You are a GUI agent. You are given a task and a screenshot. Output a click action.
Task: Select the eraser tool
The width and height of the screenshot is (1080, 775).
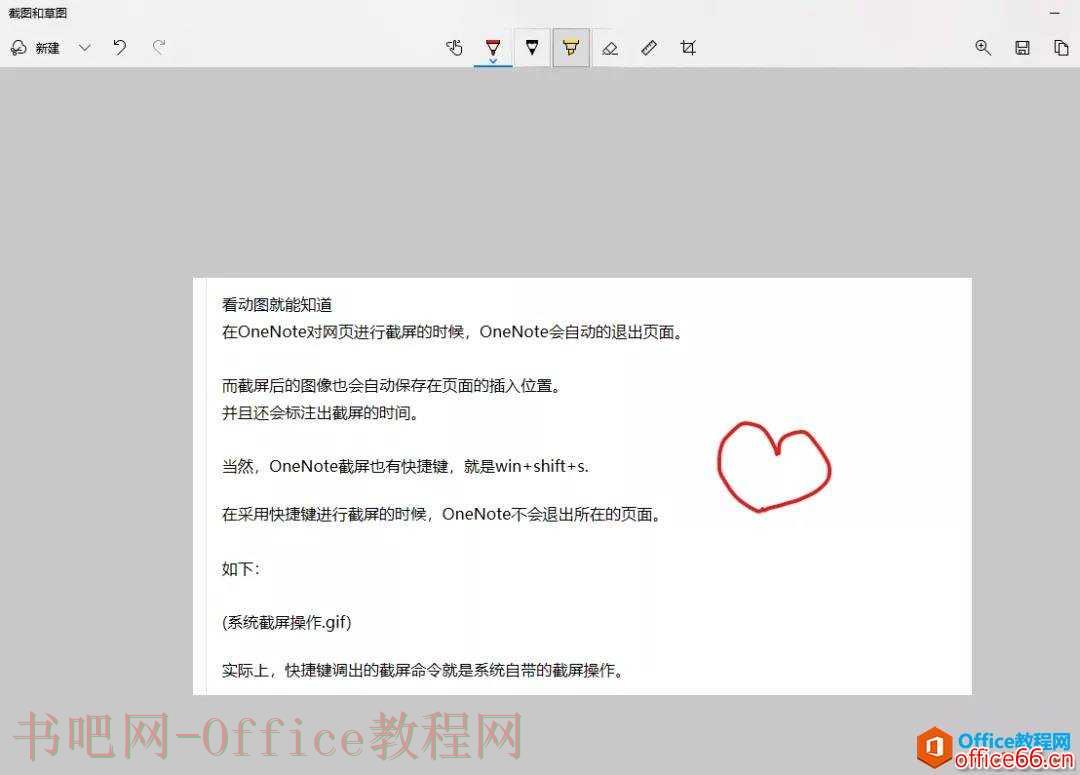(x=610, y=48)
